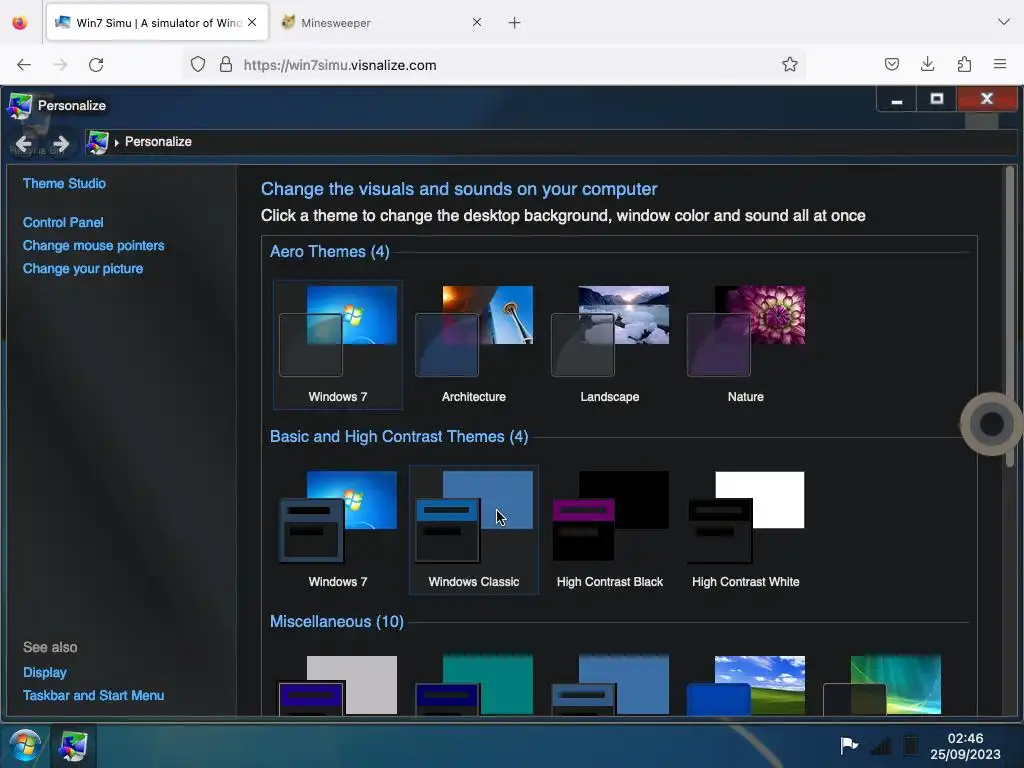The height and width of the screenshot is (768, 1024).
Task: Select the green hills XP-style theme
Action: 746,684
